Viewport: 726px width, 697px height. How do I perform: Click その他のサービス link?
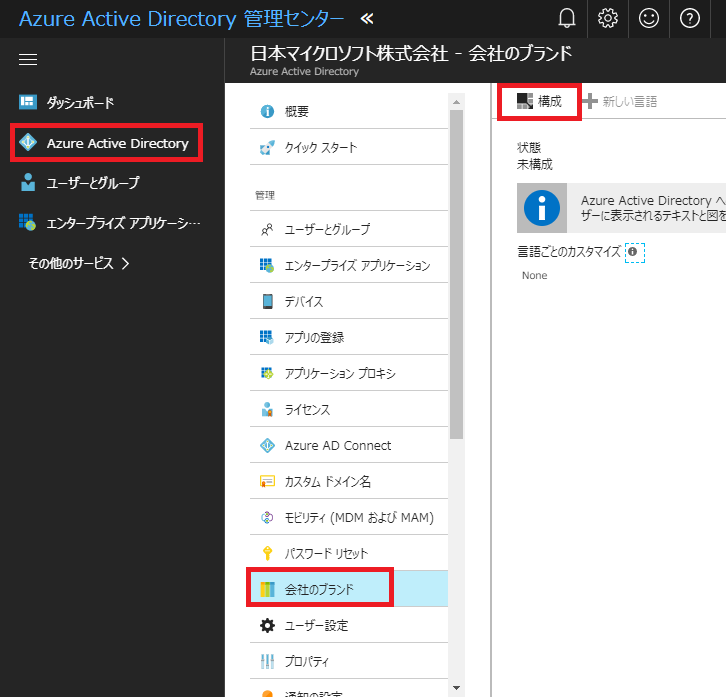pyautogui.click(x=71, y=264)
